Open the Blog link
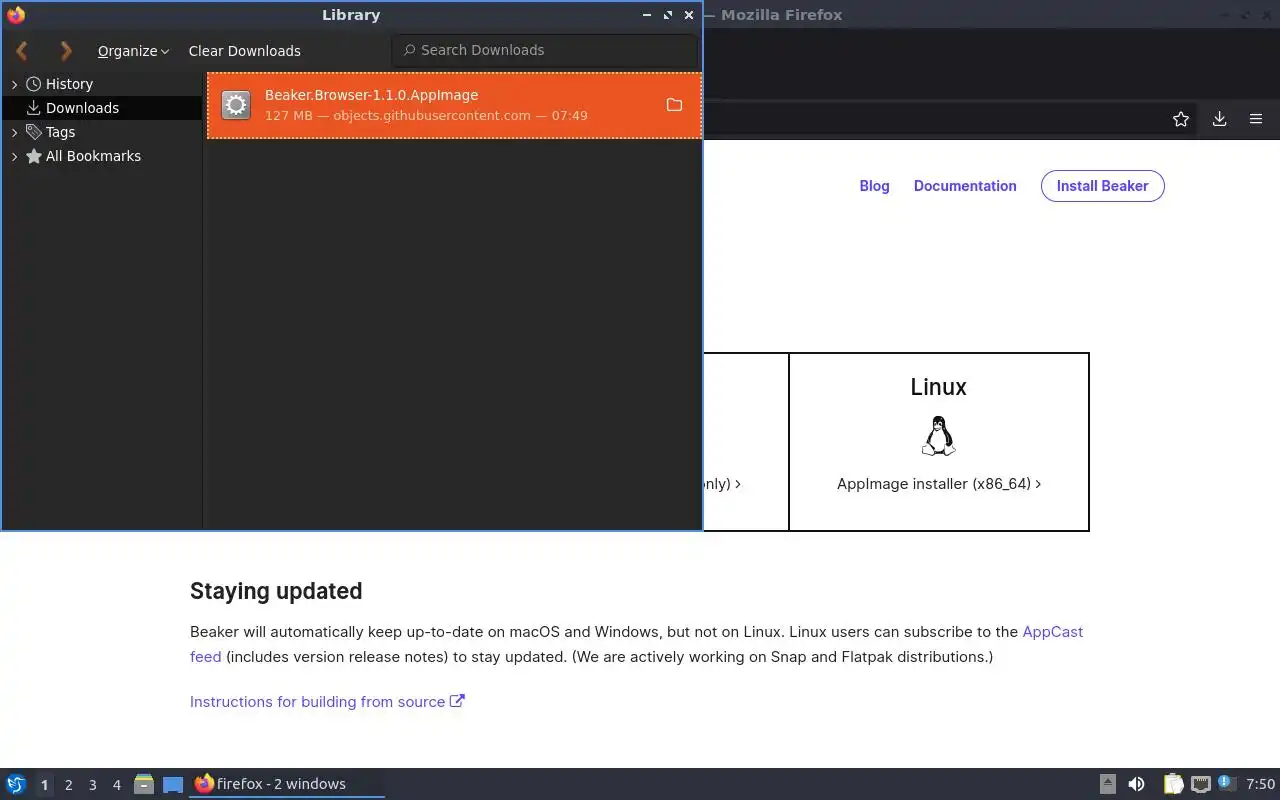 click(x=874, y=186)
